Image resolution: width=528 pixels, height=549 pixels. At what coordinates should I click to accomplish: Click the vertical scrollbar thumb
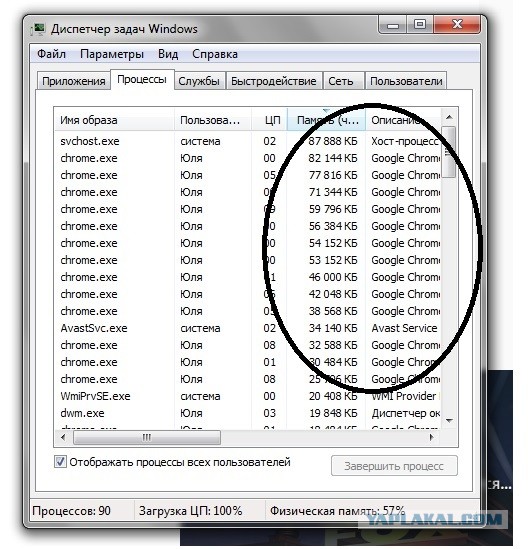click(449, 152)
